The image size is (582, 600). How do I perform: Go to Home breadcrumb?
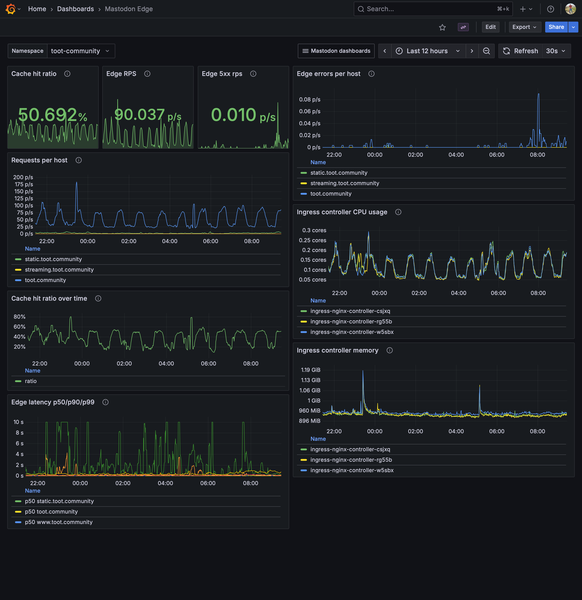[x=37, y=9]
